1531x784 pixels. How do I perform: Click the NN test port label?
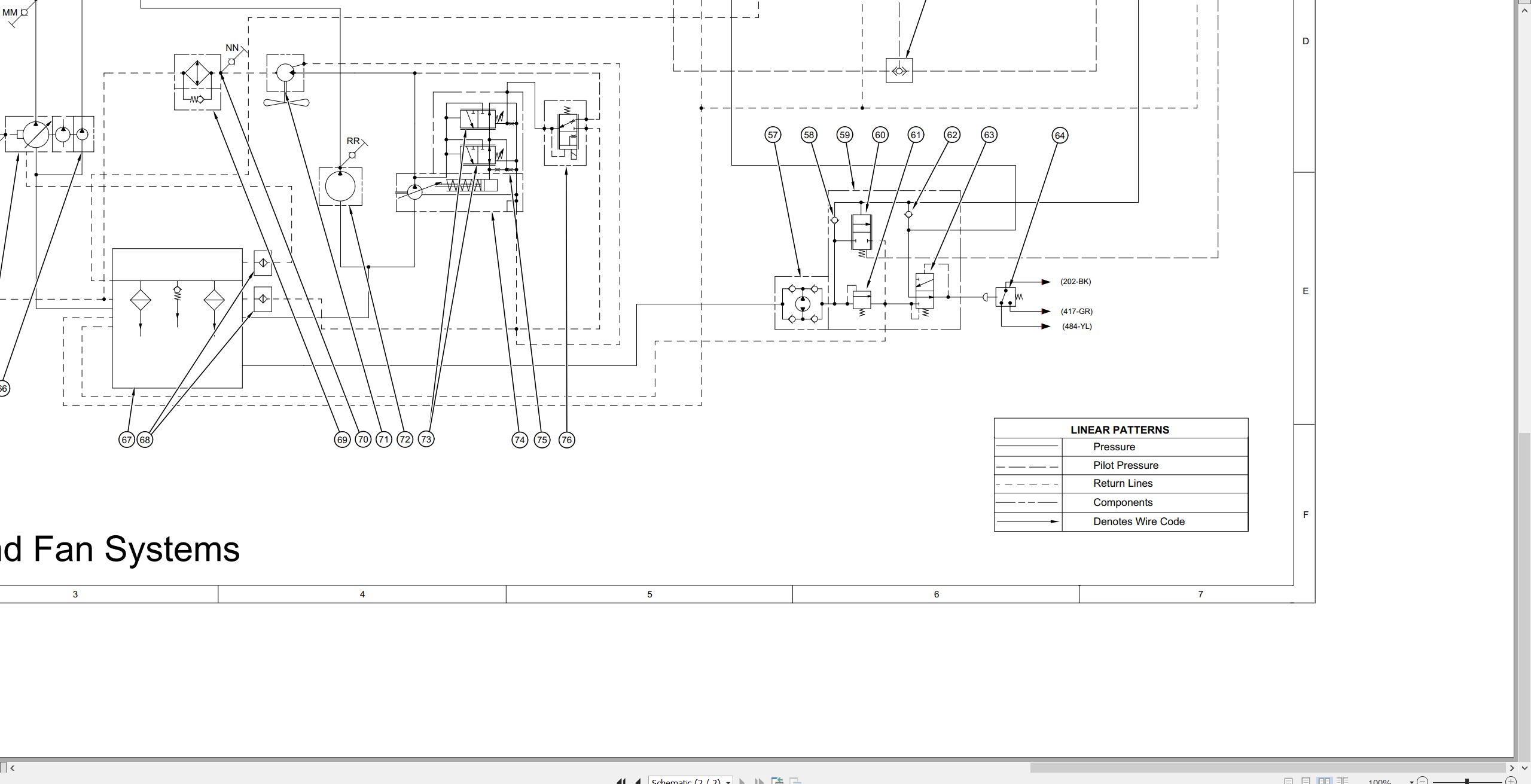(x=232, y=48)
